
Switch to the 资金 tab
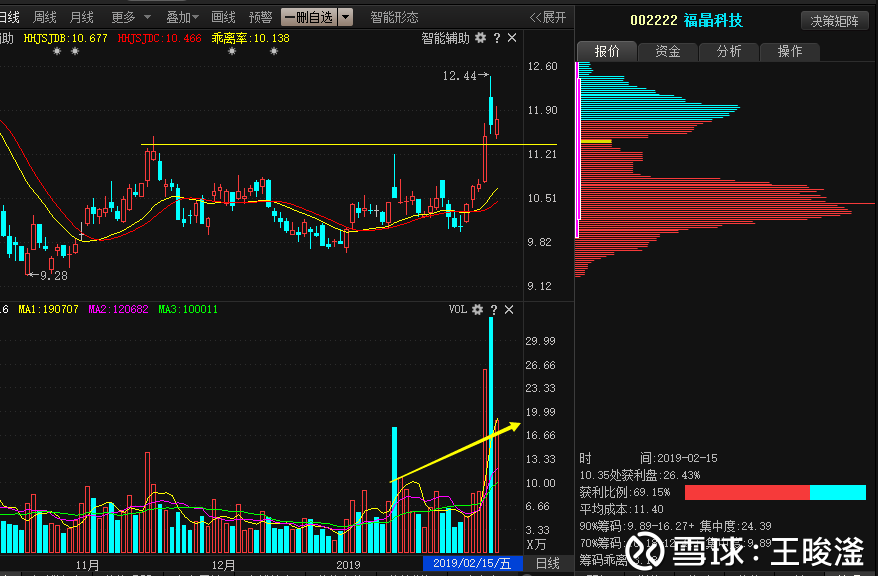click(x=668, y=51)
